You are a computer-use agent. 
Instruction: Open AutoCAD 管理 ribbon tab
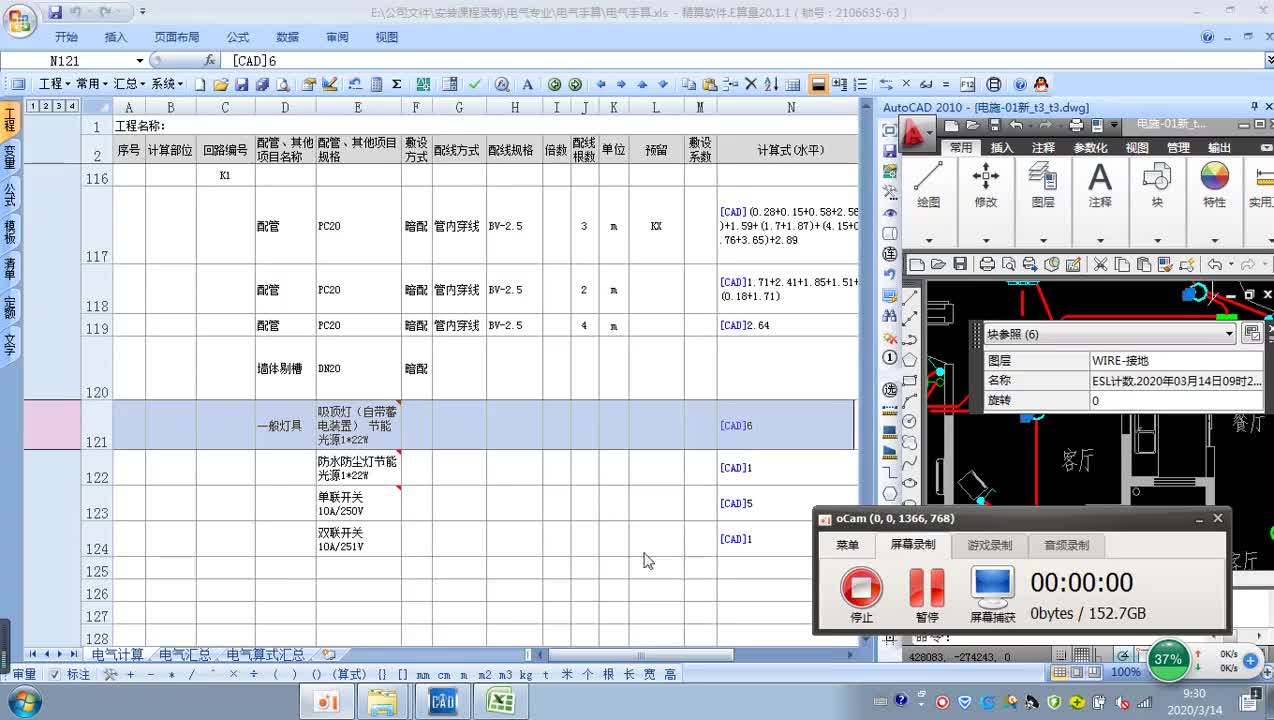point(1178,147)
